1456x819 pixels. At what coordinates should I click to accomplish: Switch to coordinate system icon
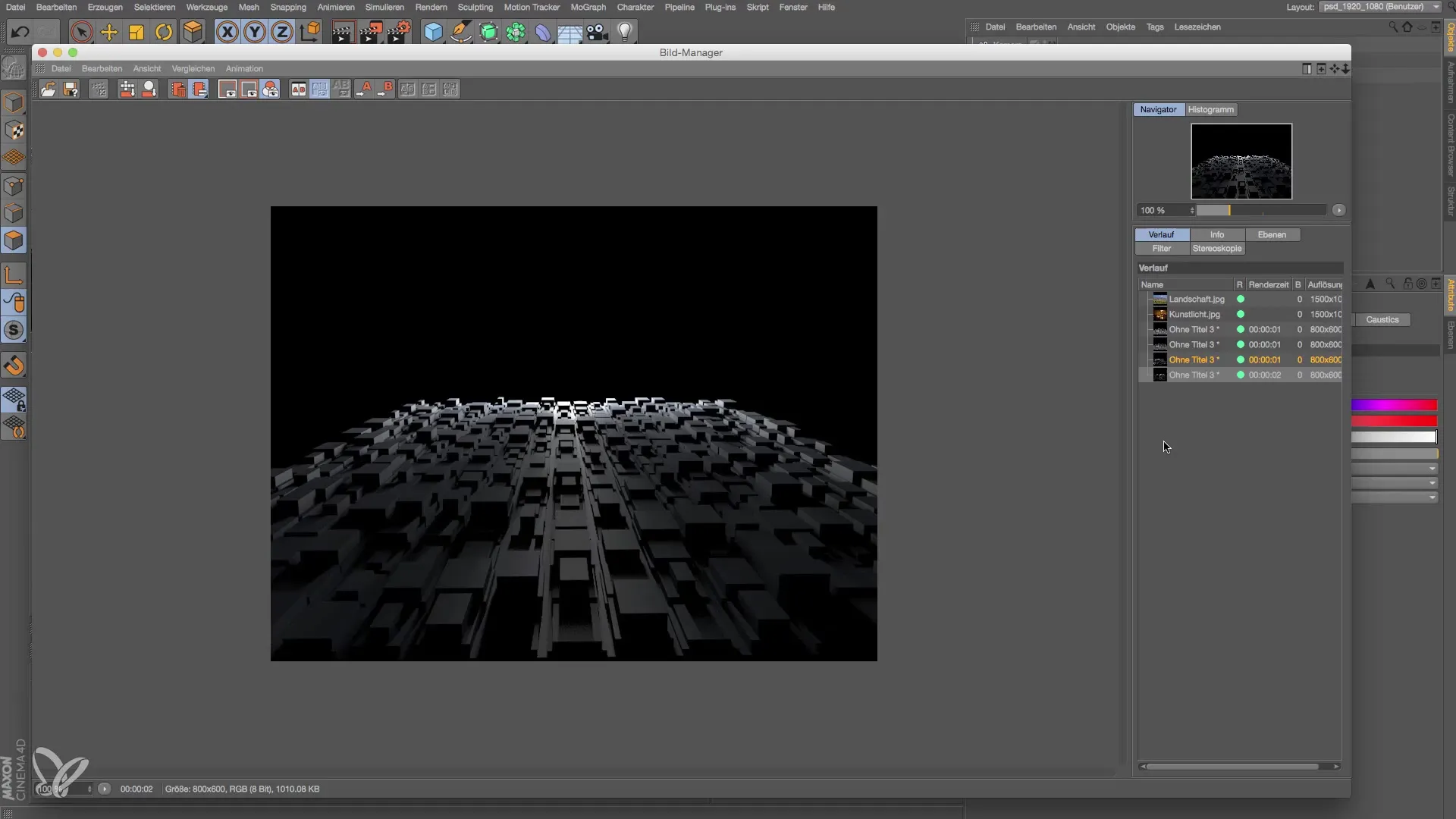click(x=310, y=32)
